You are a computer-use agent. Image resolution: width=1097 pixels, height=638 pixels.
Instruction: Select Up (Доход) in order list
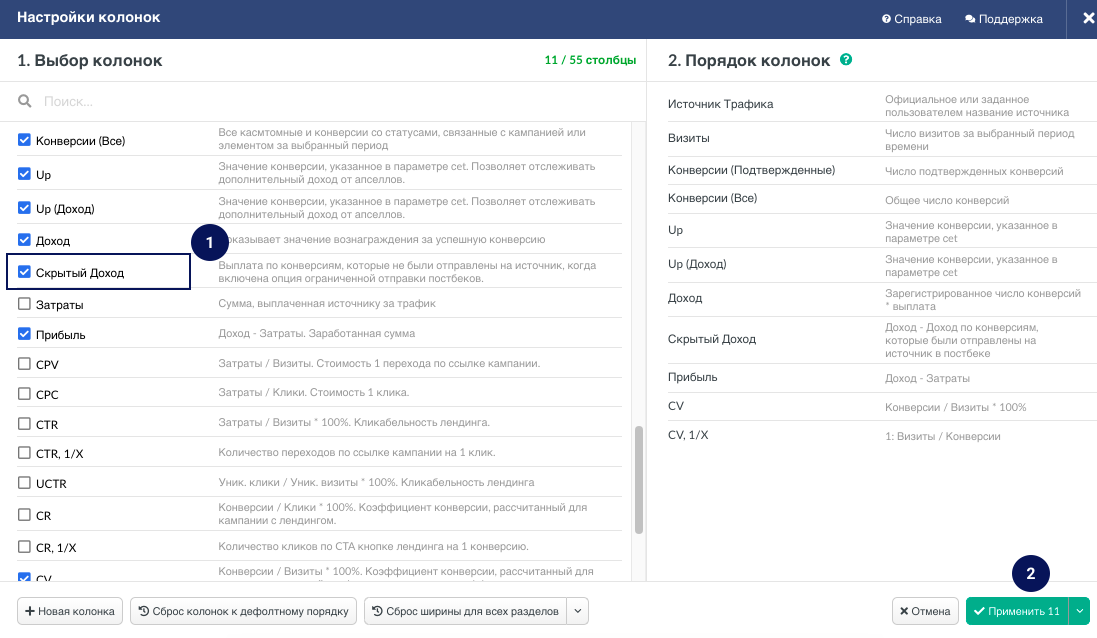(x=881, y=264)
